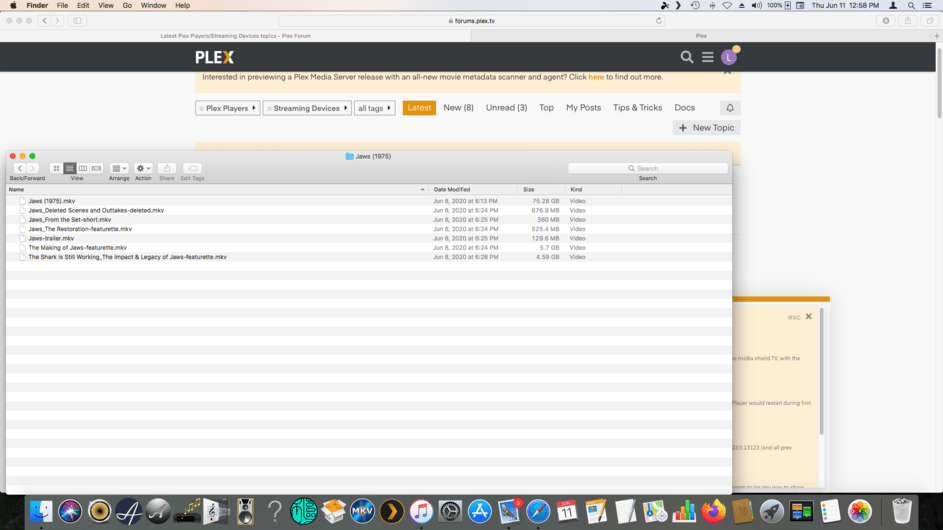Go forward in the Finder window

point(32,168)
